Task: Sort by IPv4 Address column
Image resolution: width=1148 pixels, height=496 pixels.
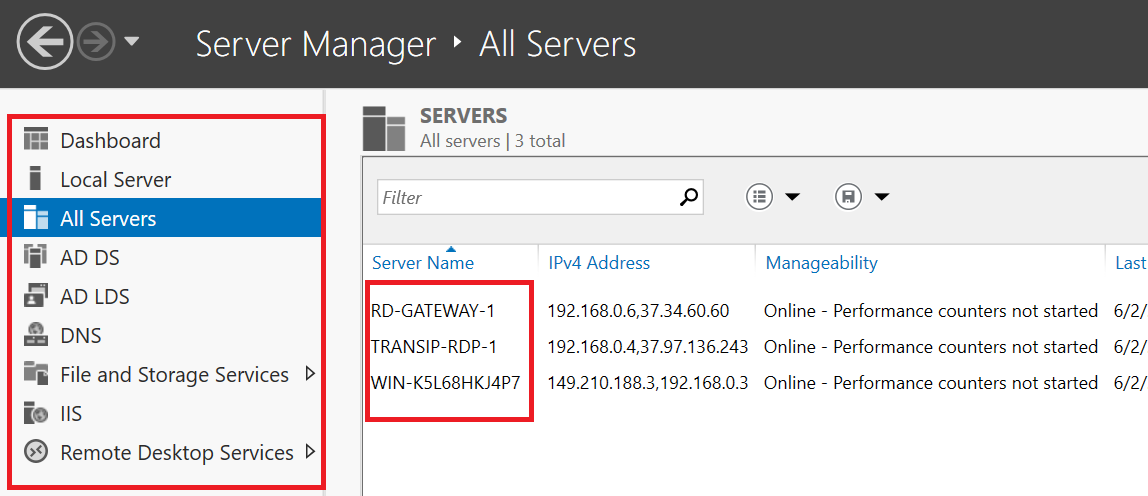Action: click(x=599, y=262)
